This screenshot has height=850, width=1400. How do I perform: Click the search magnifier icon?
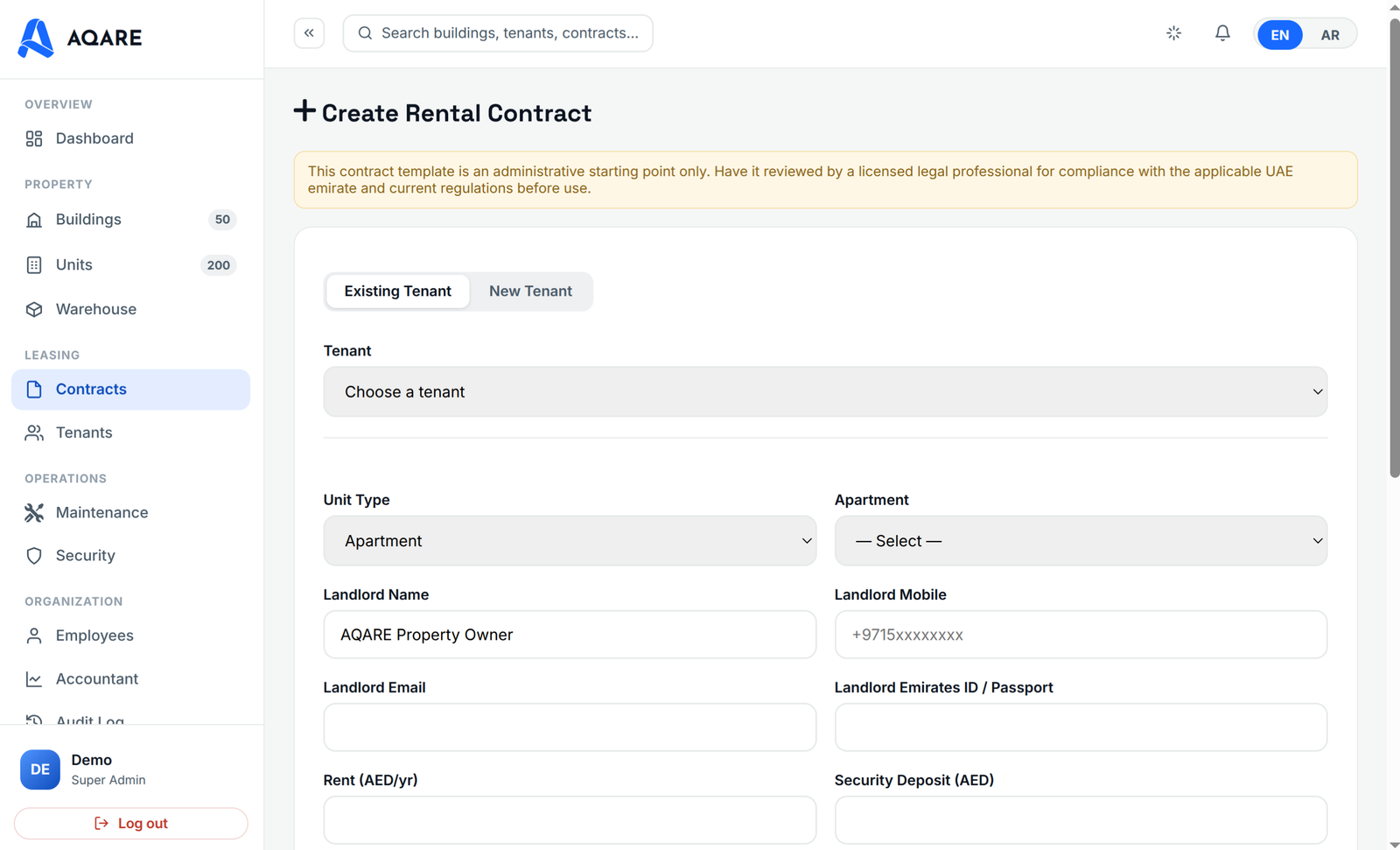point(365,33)
